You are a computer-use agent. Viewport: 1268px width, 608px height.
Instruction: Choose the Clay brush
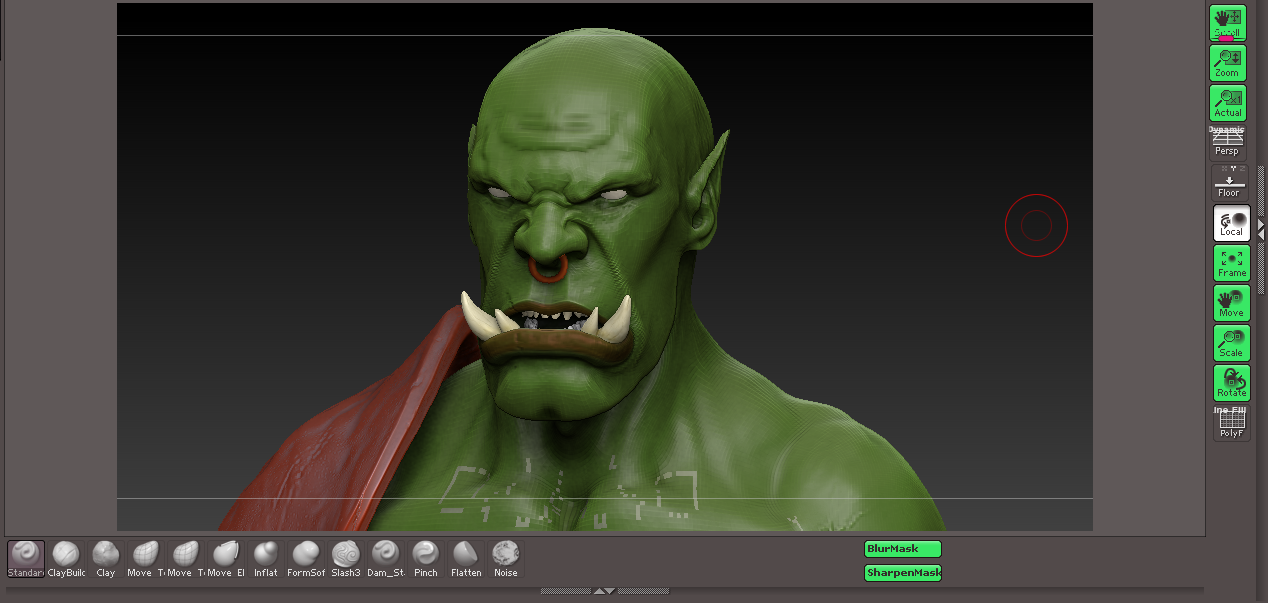(106, 559)
